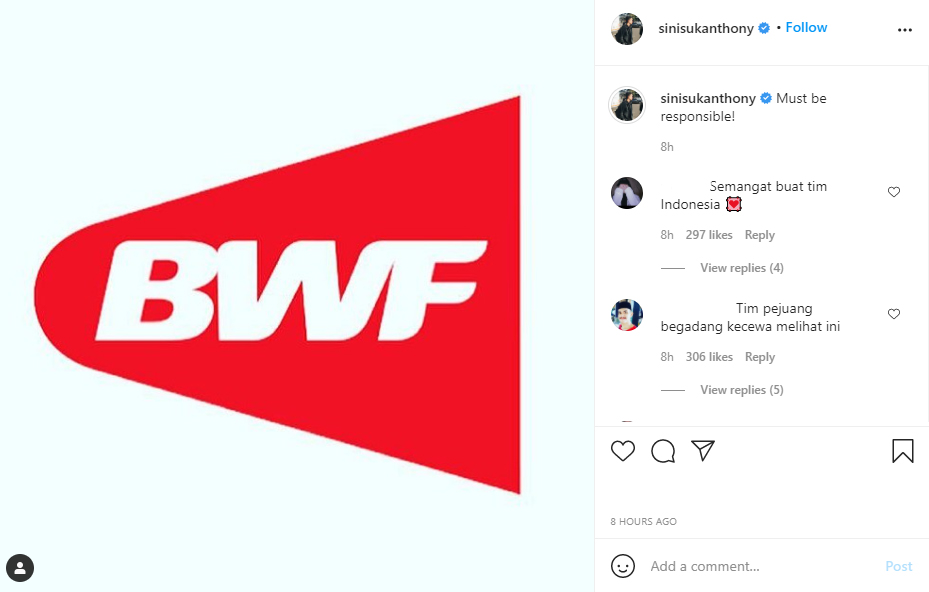Screen dimensions: 929x592
Task: Like the 'Tim pejuang begadang' comment
Action: [894, 313]
